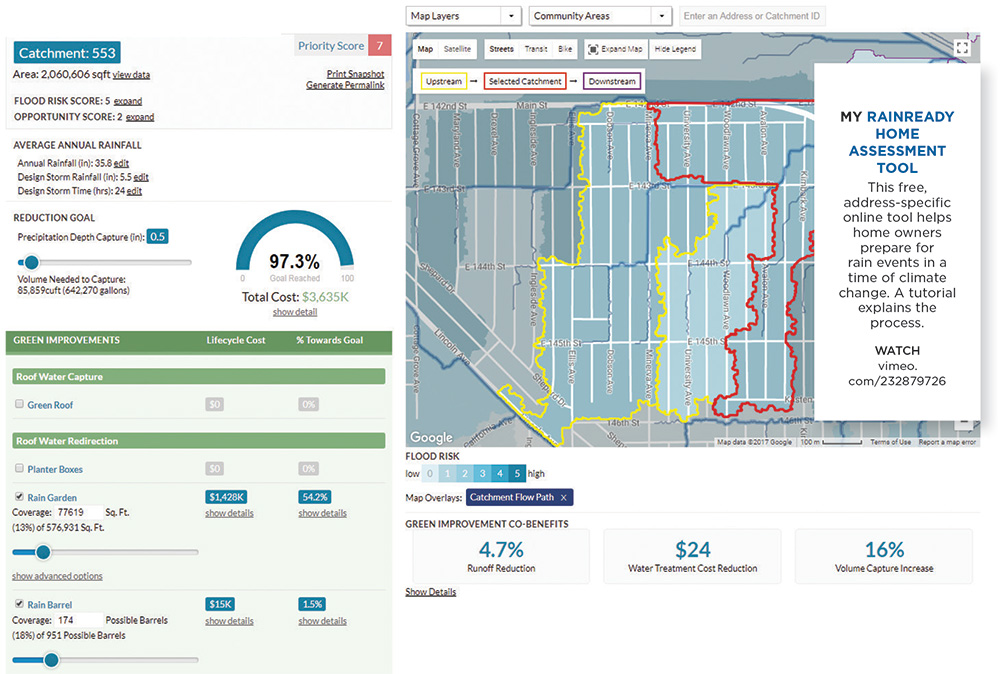Open the Map Layers dropdown
The image size is (1000, 674).
click(464, 16)
